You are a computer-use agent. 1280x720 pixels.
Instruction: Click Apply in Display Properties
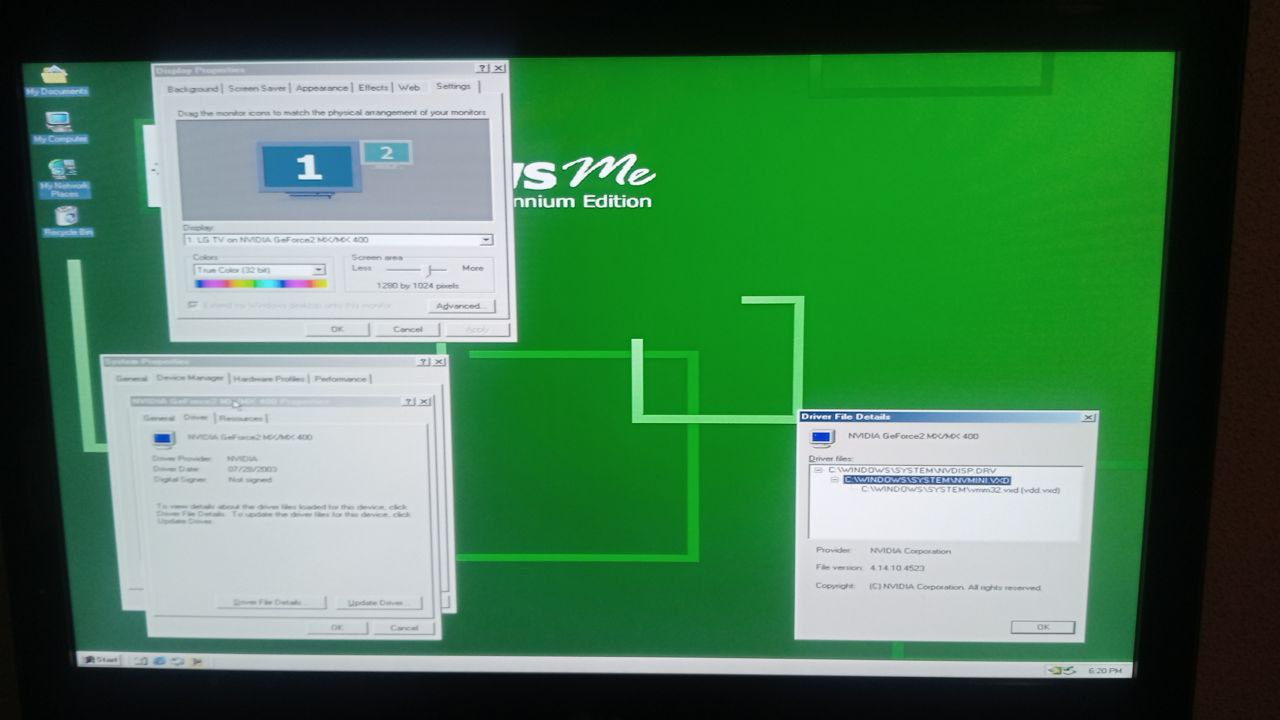[477, 329]
